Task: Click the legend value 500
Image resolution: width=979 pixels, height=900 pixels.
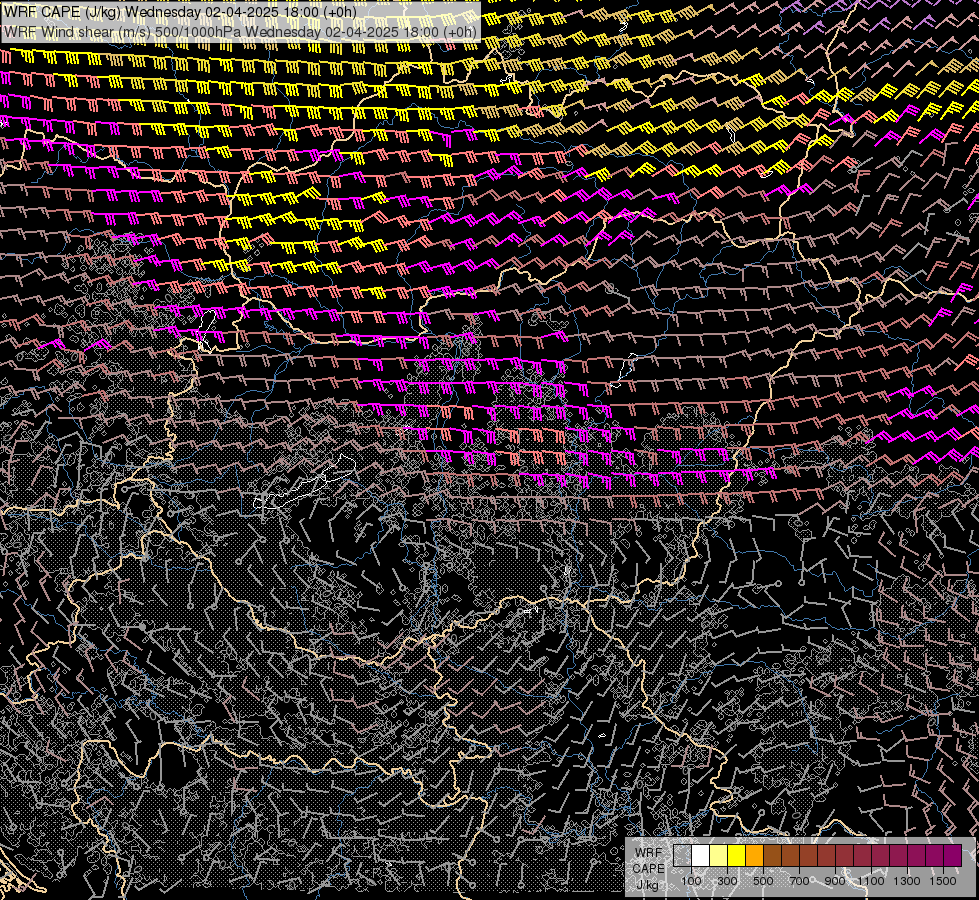Action: point(763,881)
